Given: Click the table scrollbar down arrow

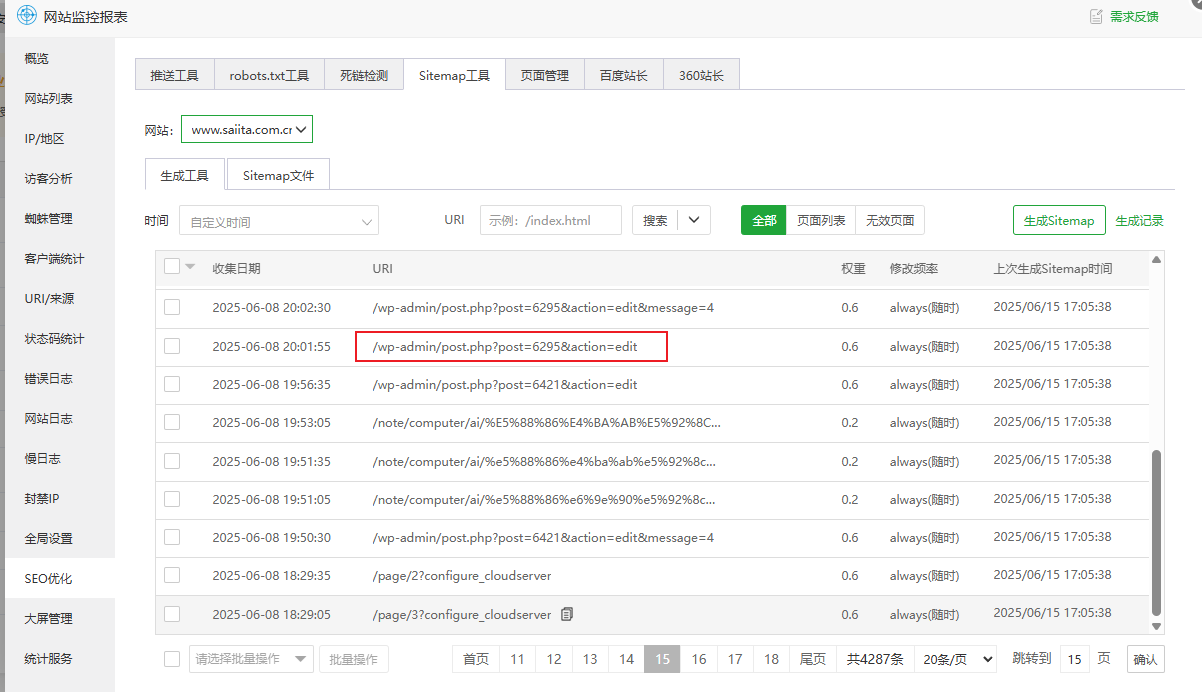Looking at the screenshot, I should (1157, 626).
